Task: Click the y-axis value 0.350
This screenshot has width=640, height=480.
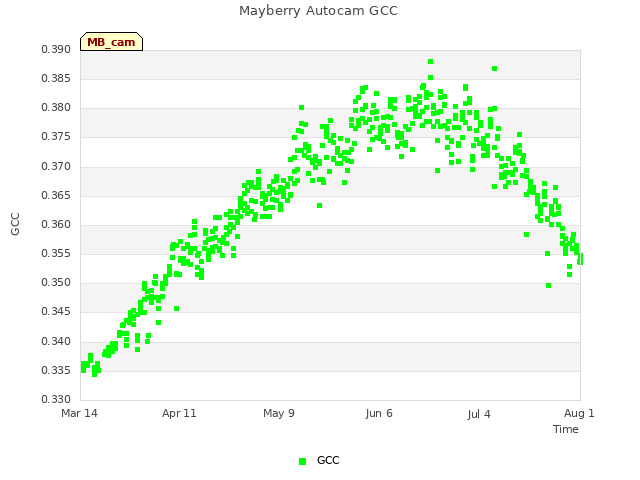Action: click(x=56, y=282)
